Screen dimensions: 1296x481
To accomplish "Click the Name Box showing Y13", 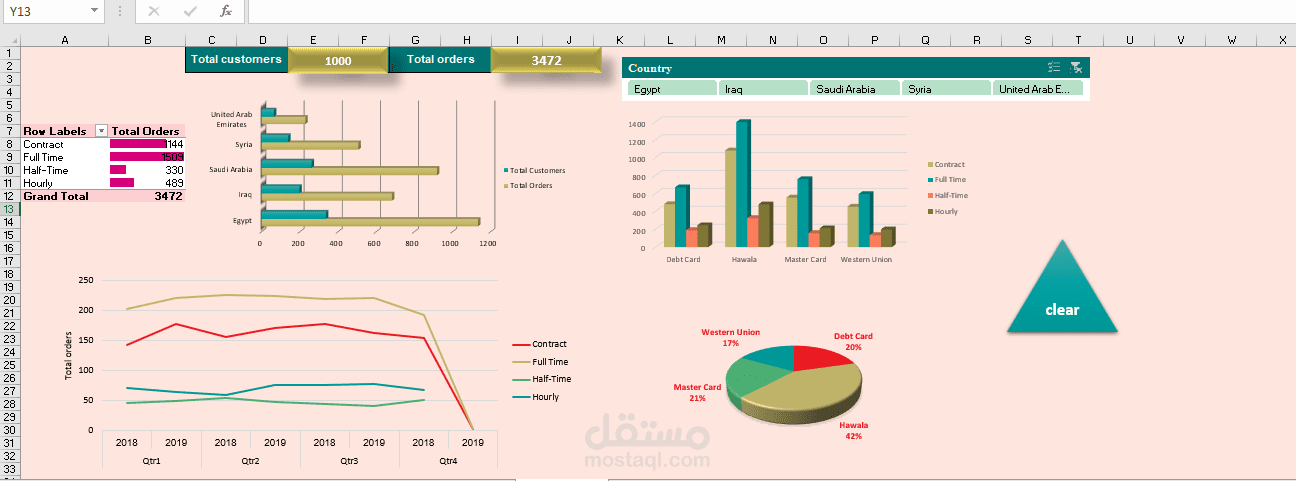I will tap(45, 11).
